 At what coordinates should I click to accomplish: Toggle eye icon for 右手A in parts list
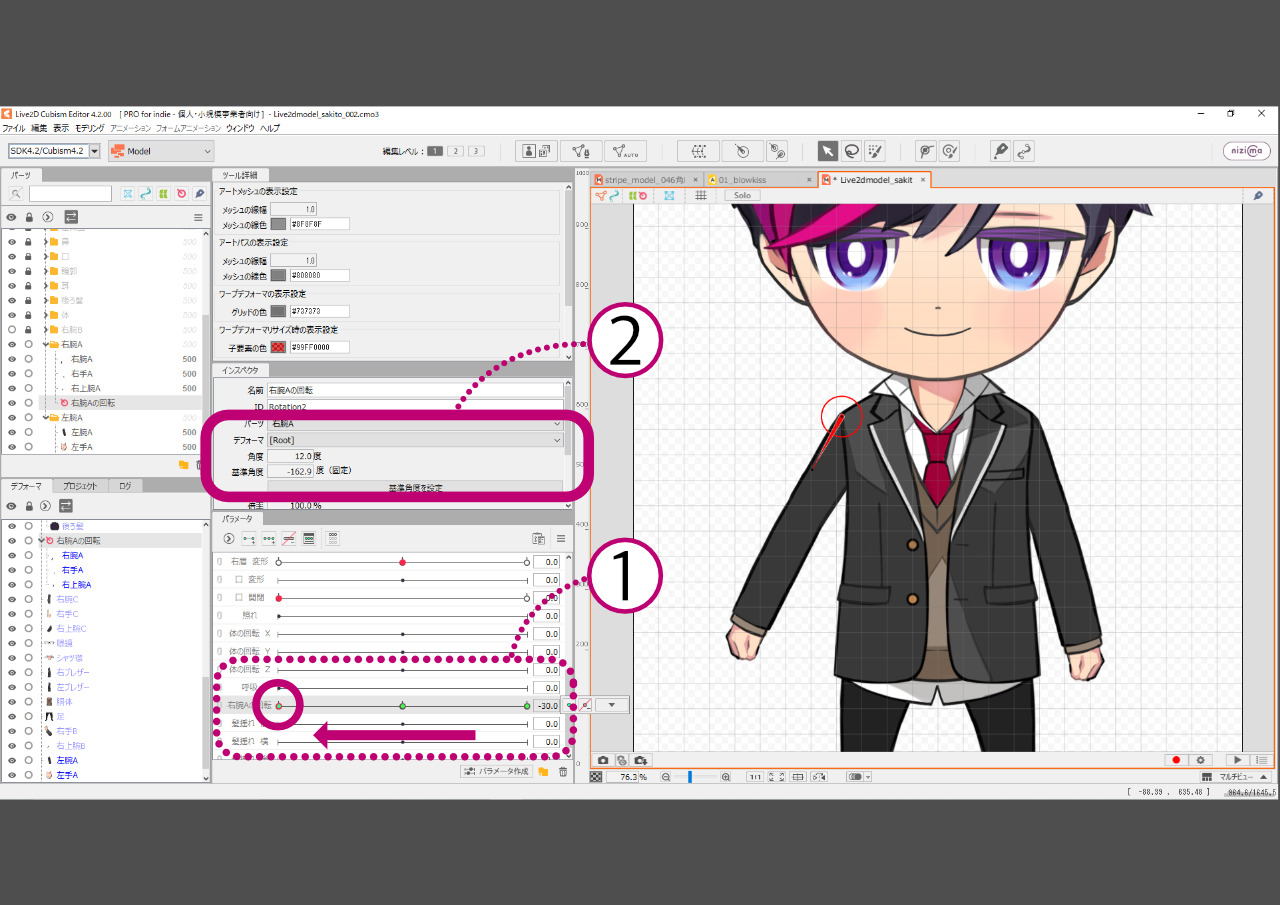coord(12,373)
